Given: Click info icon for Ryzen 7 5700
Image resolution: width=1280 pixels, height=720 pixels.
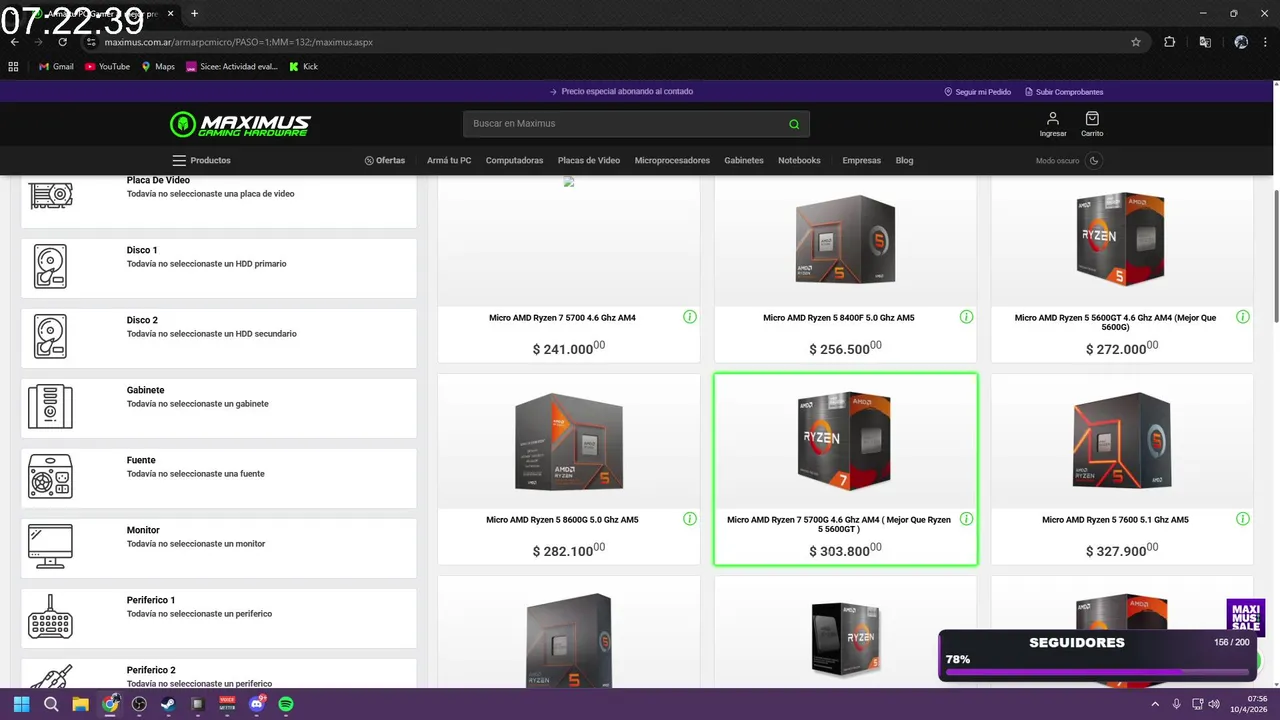Looking at the screenshot, I should click(x=690, y=317).
